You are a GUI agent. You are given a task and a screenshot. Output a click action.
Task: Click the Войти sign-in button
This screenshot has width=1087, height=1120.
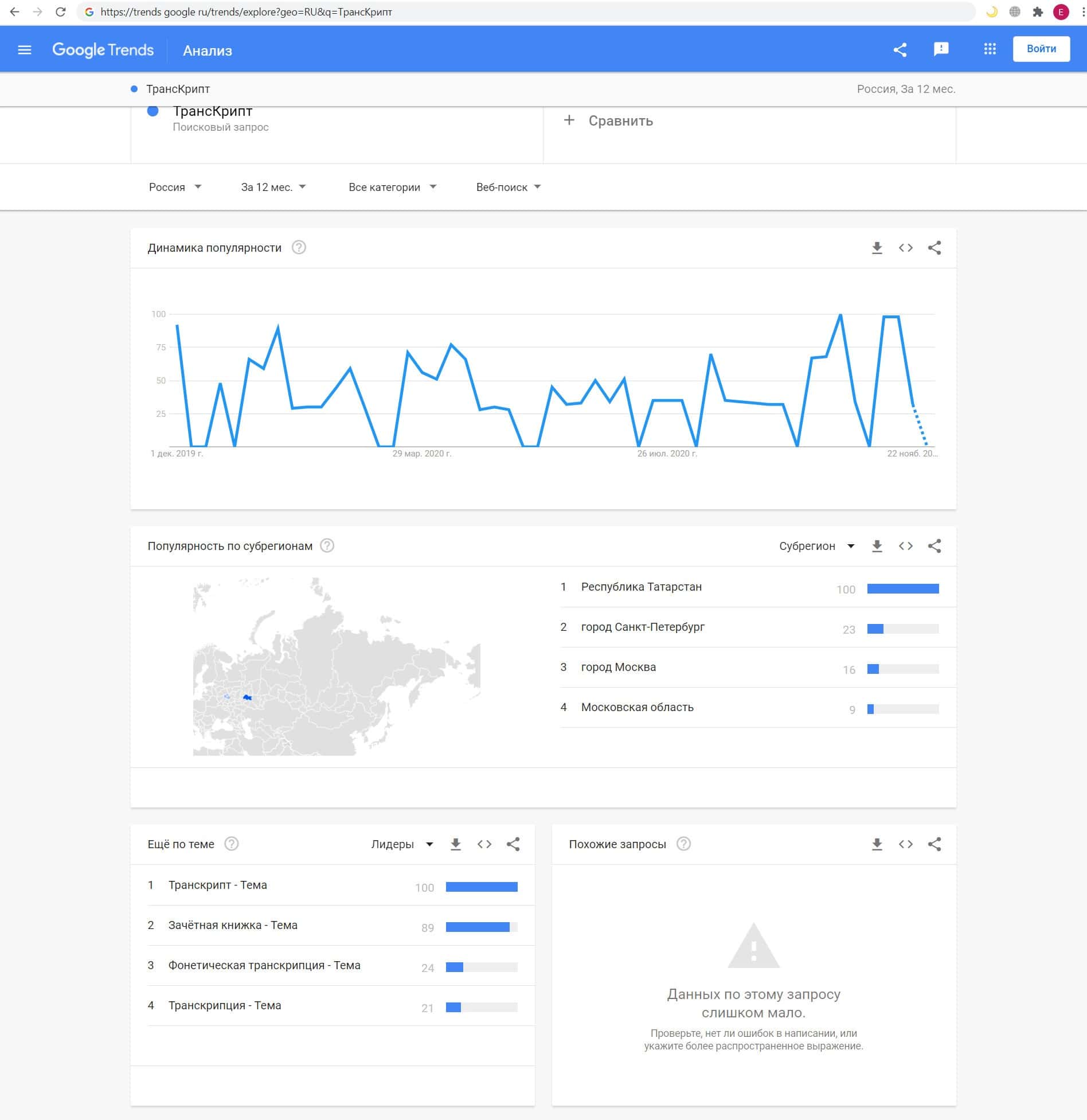click(x=1041, y=49)
